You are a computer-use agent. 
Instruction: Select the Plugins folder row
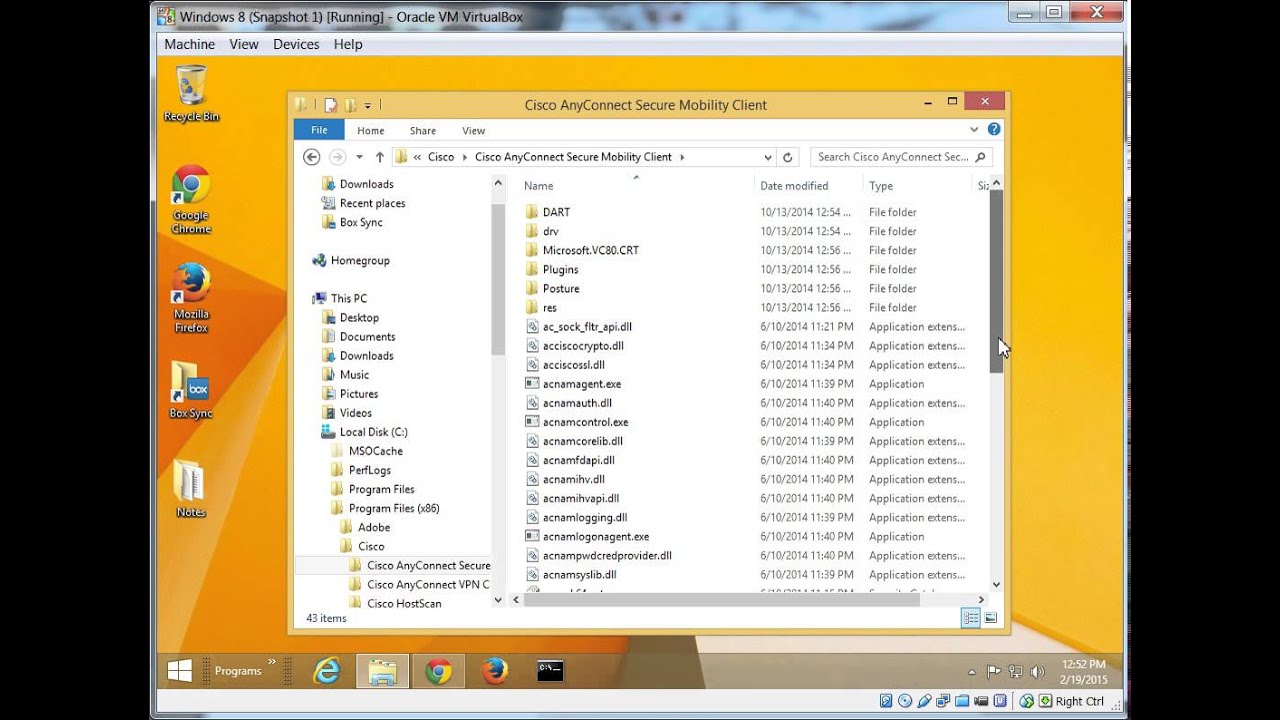pos(560,270)
